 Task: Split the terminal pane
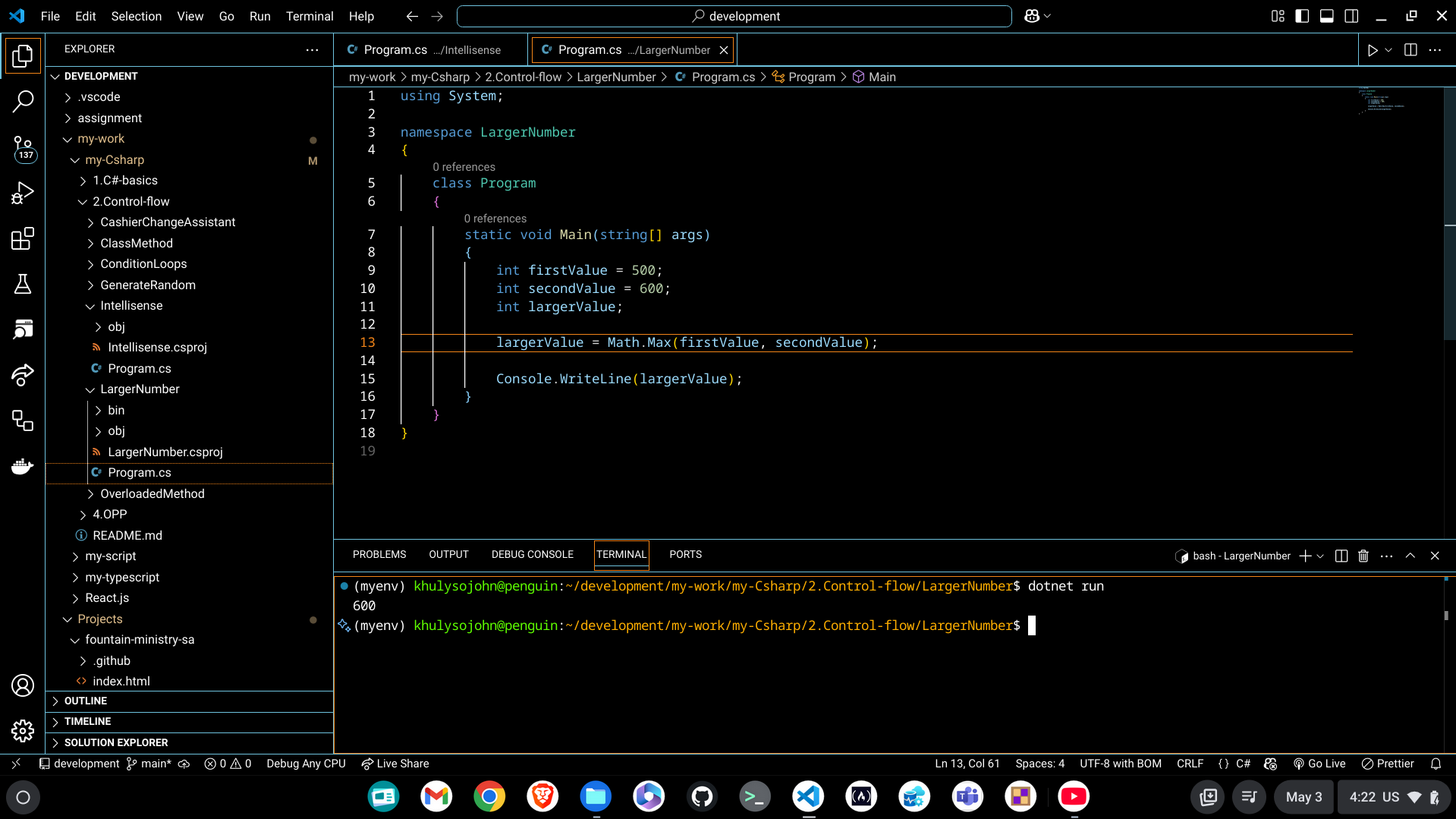(x=1341, y=556)
